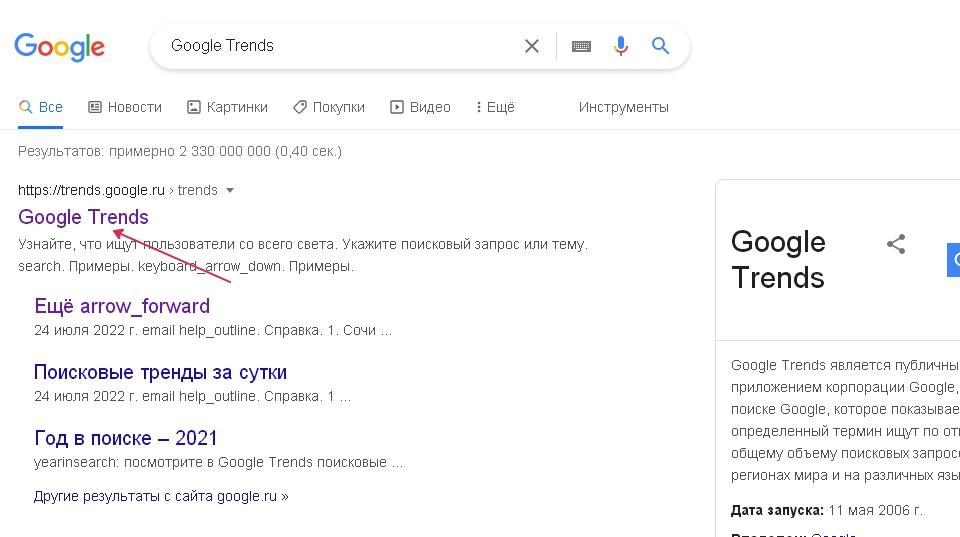Open the Ещё more options menu
Viewport: 960px width, 537px height.
coord(495,107)
